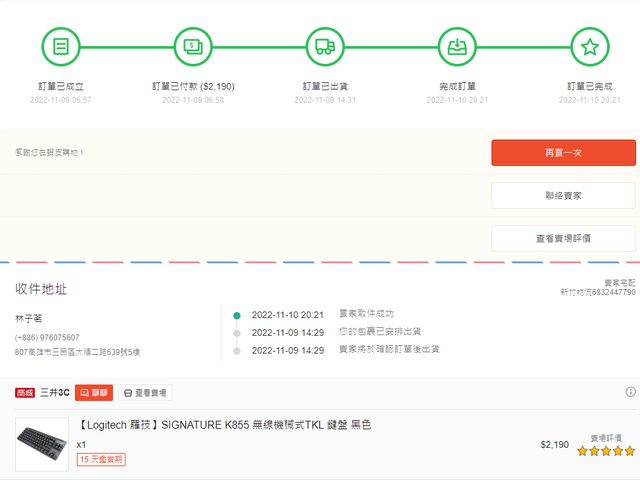Image resolution: width=640 pixels, height=480 pixels.
Task: Open the 三井3C shop name link
Action: point(55,393)
